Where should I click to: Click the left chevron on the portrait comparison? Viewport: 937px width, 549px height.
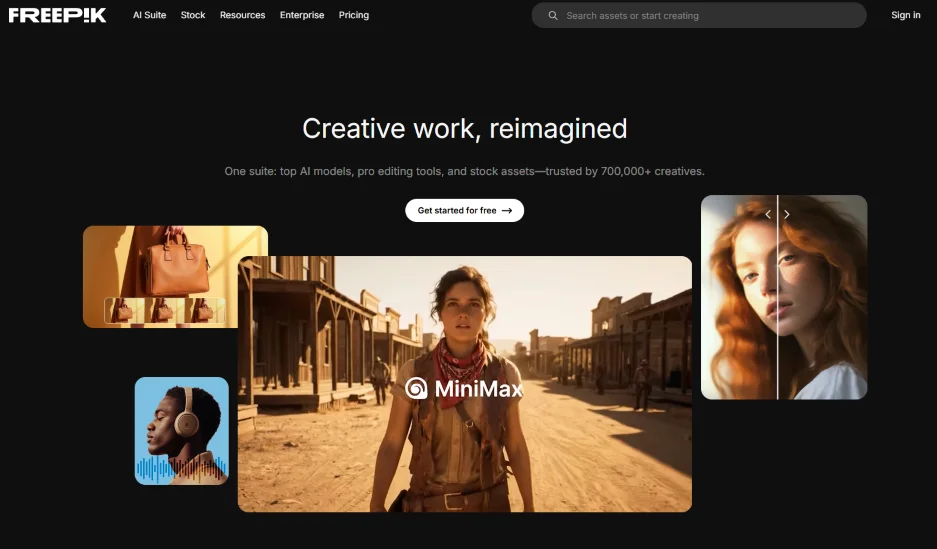[x=768, y=214]
